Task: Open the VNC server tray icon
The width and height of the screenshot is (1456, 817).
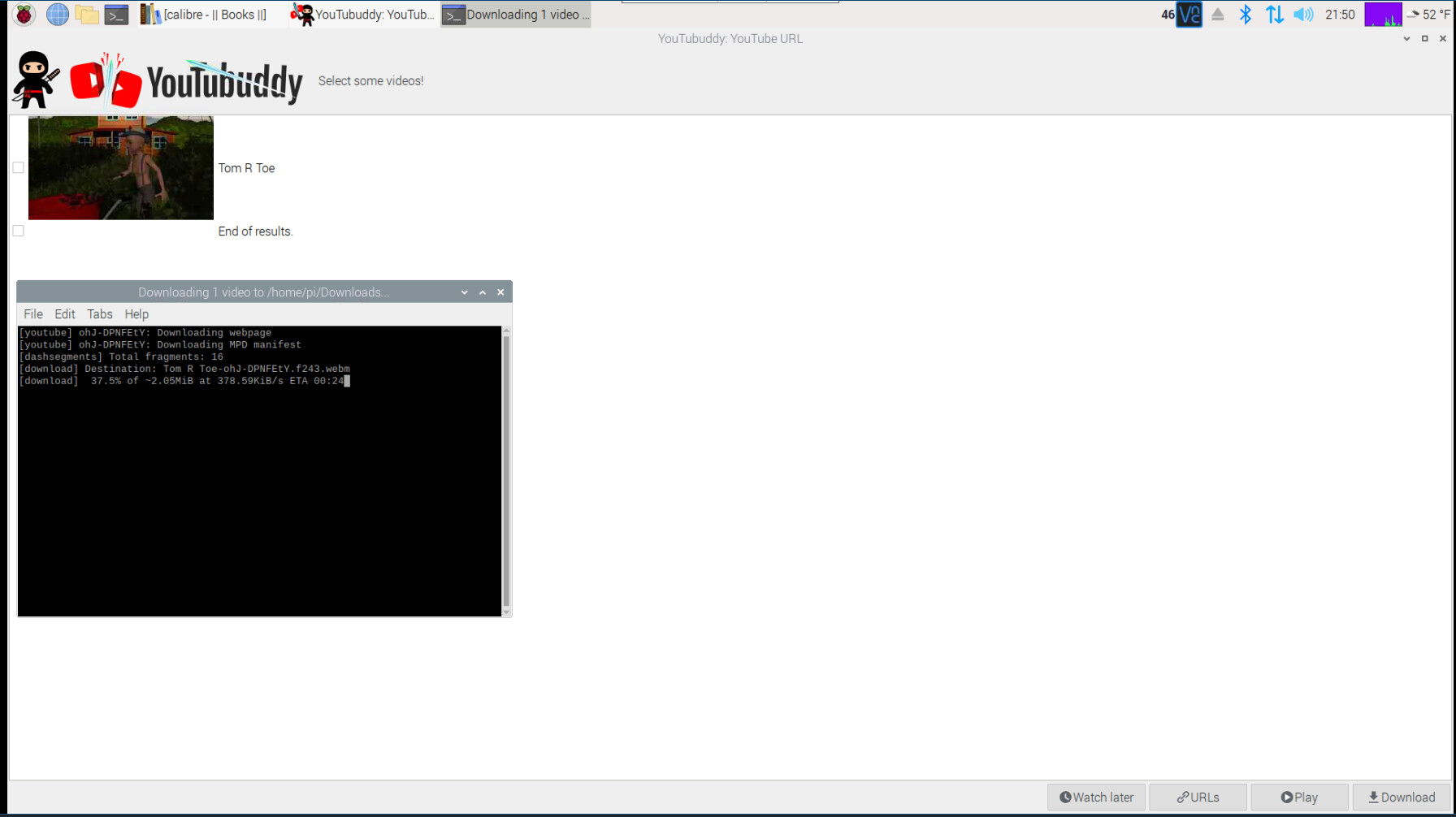Action: point(1189,15)
